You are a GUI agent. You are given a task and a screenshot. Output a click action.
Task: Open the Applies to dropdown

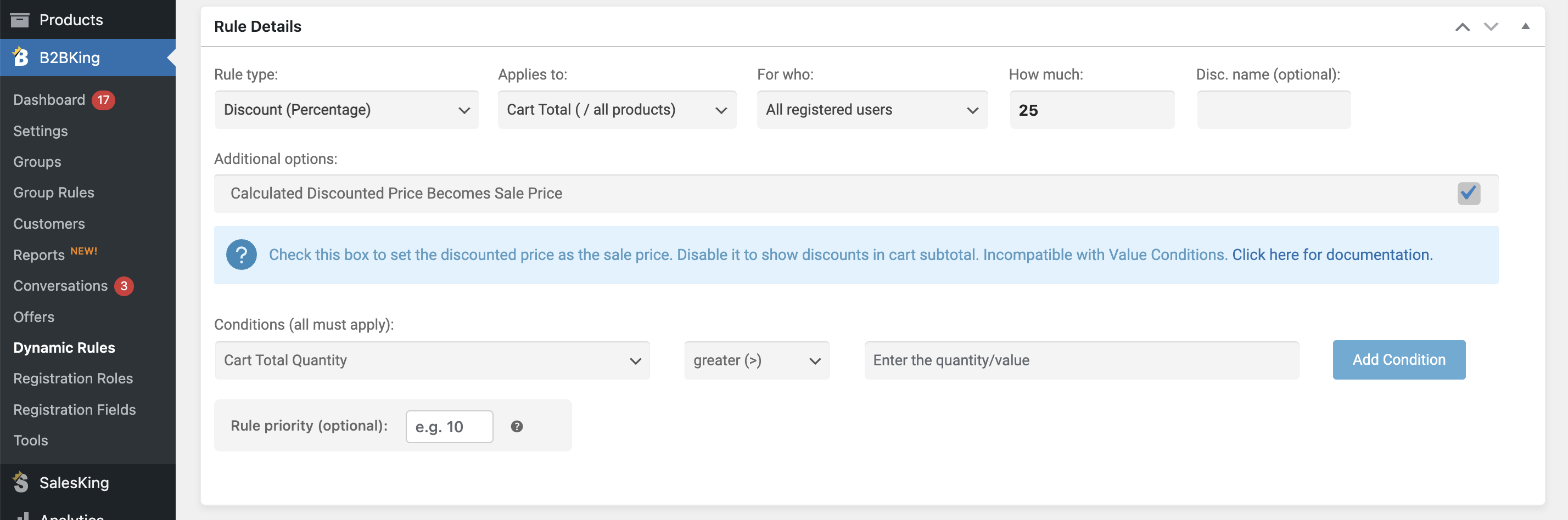coord(617,110)
